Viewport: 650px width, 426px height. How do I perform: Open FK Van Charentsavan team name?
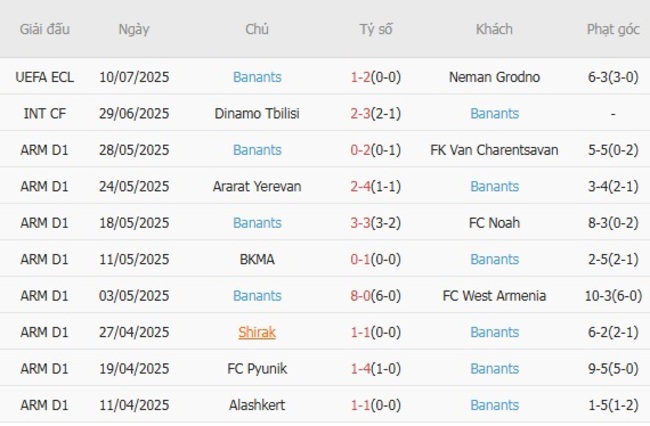494,150
